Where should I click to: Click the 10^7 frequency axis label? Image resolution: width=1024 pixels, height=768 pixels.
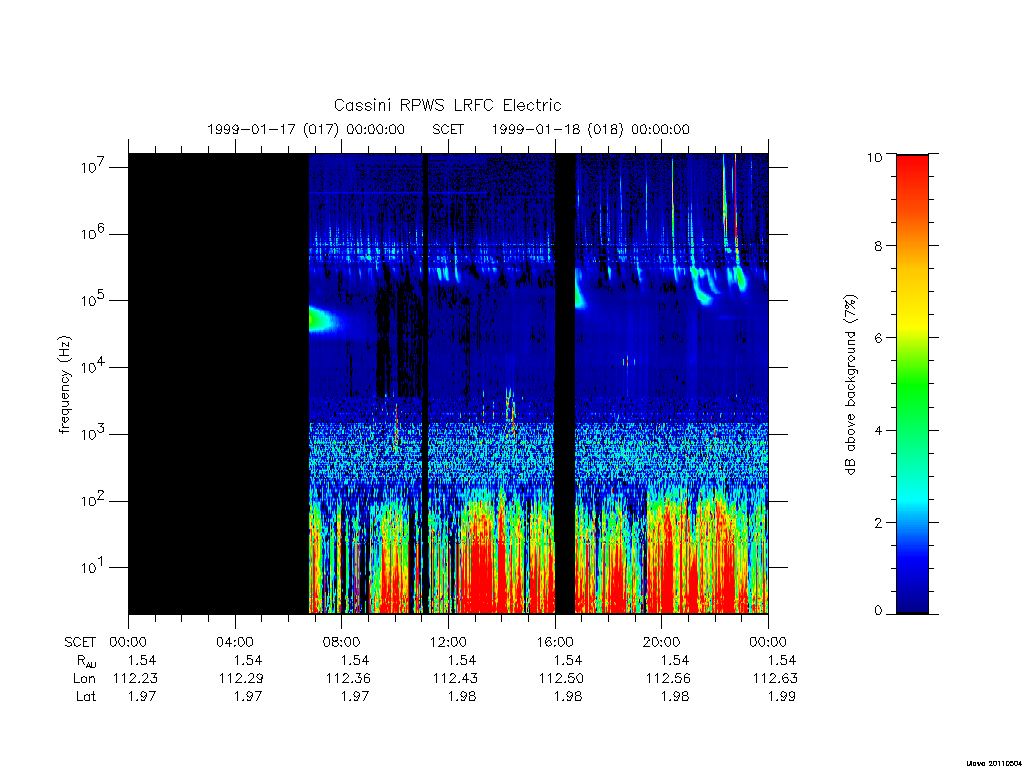(x=94, y=167)
